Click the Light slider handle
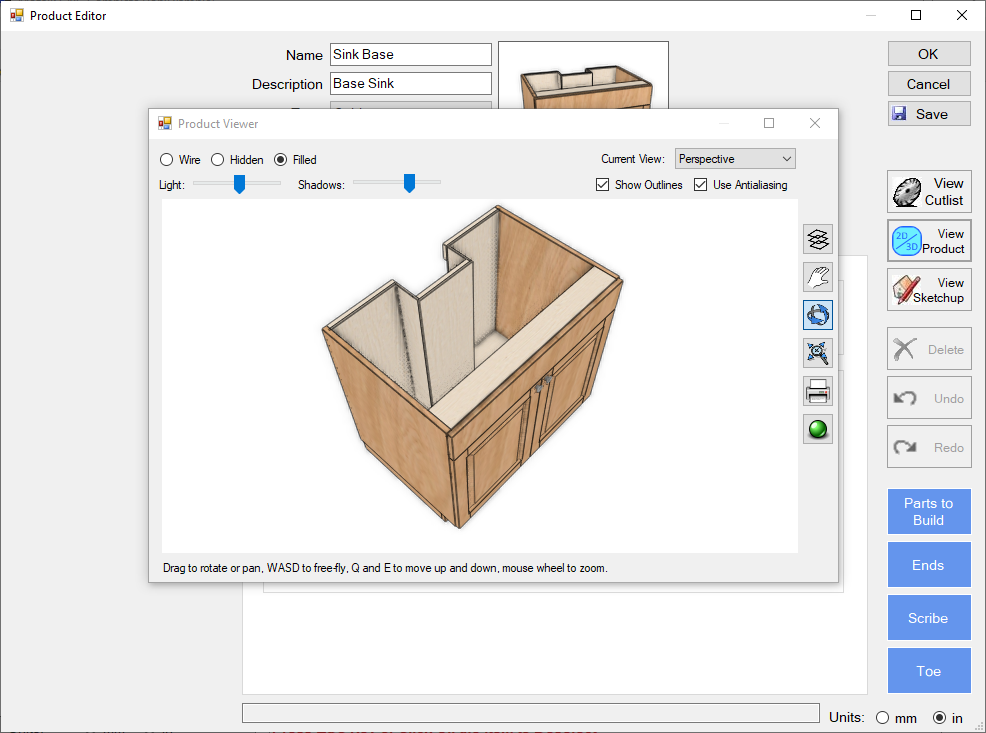This screenshot has width=986, height=733. click(x=239, y=184)
